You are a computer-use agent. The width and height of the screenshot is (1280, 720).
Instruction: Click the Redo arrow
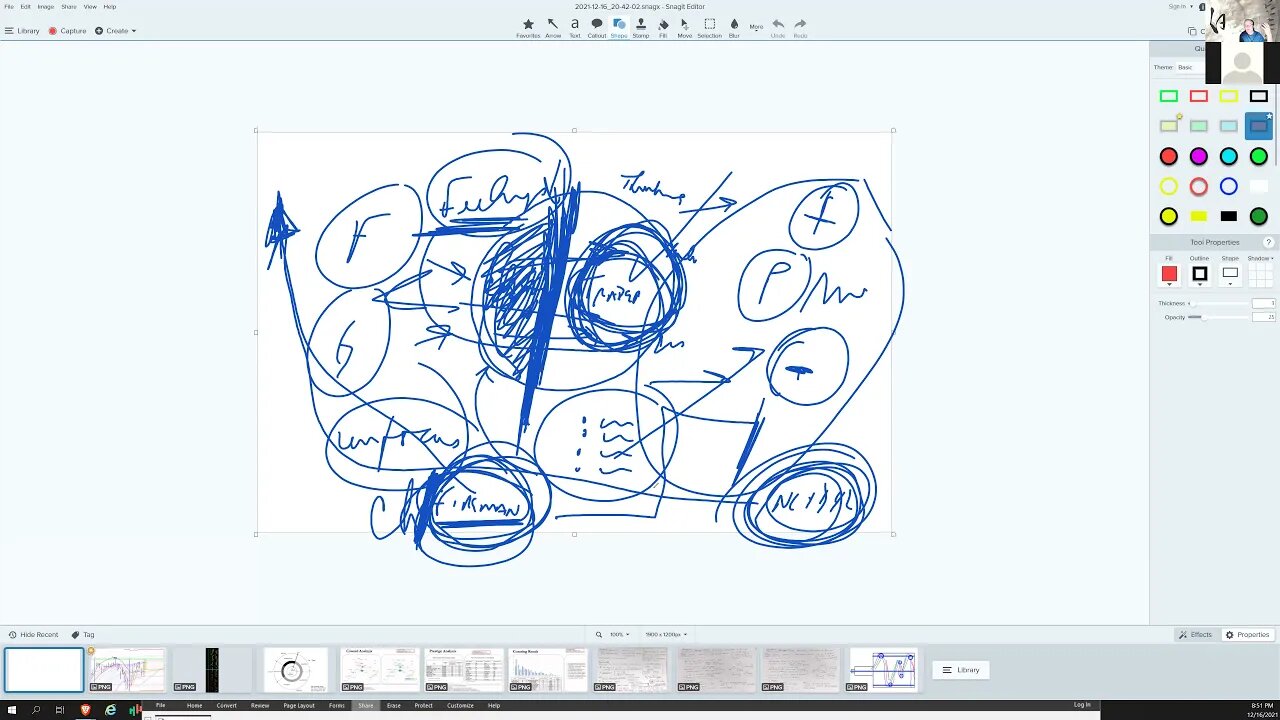coord(800,28)
